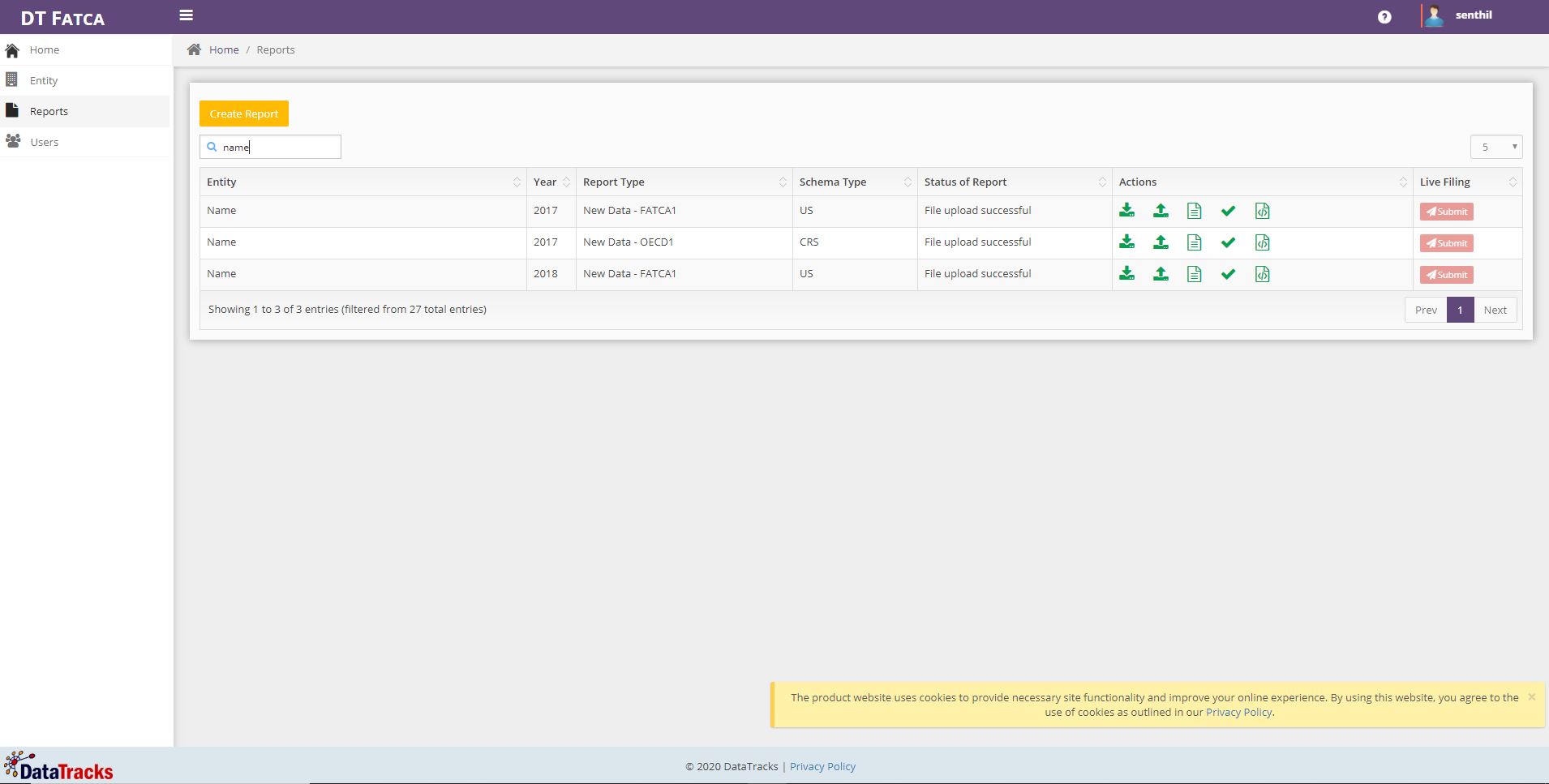Screen dimensions: 1549x784
Task: Open the page size dropdown showing 5
Action: tap(1495, 147)
